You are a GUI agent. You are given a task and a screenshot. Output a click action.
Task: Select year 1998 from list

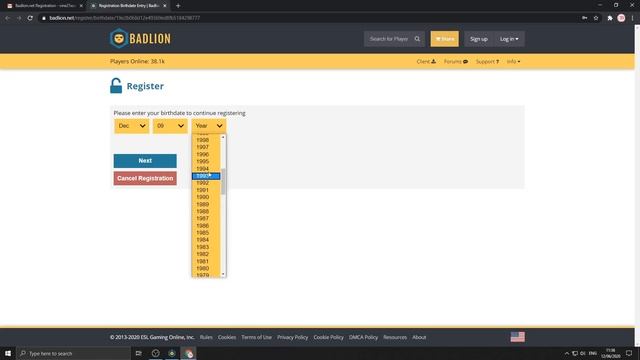206,140
